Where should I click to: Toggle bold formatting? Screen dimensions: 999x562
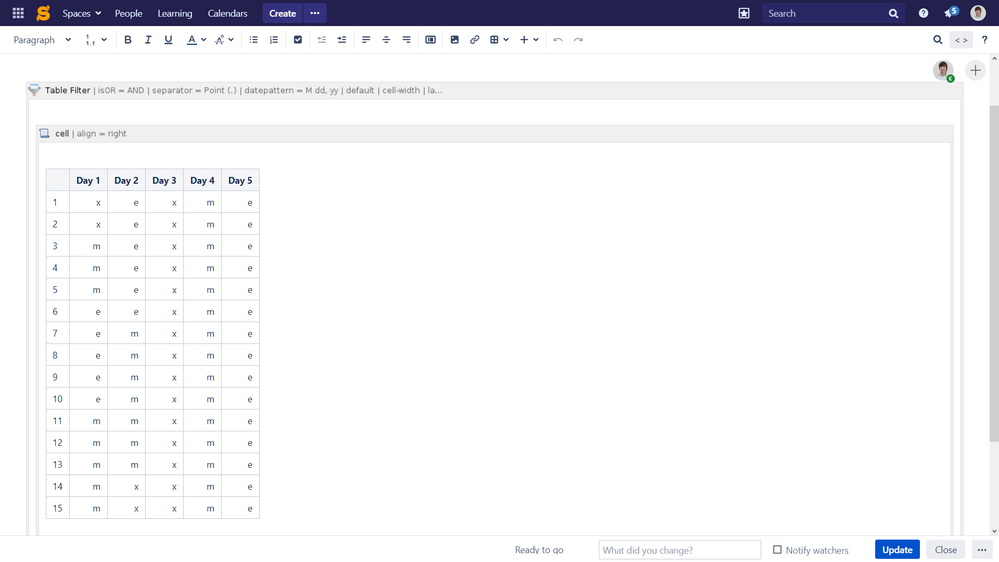click(x=127, y=40)
